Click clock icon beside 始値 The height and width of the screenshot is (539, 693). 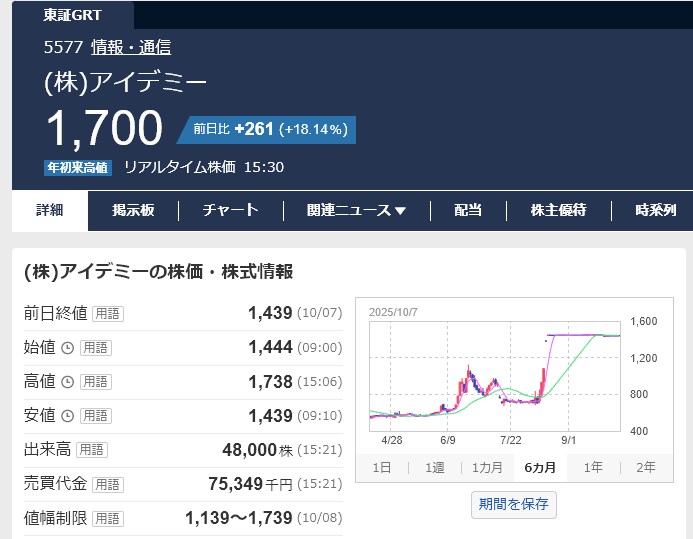[x=67, y=348]
